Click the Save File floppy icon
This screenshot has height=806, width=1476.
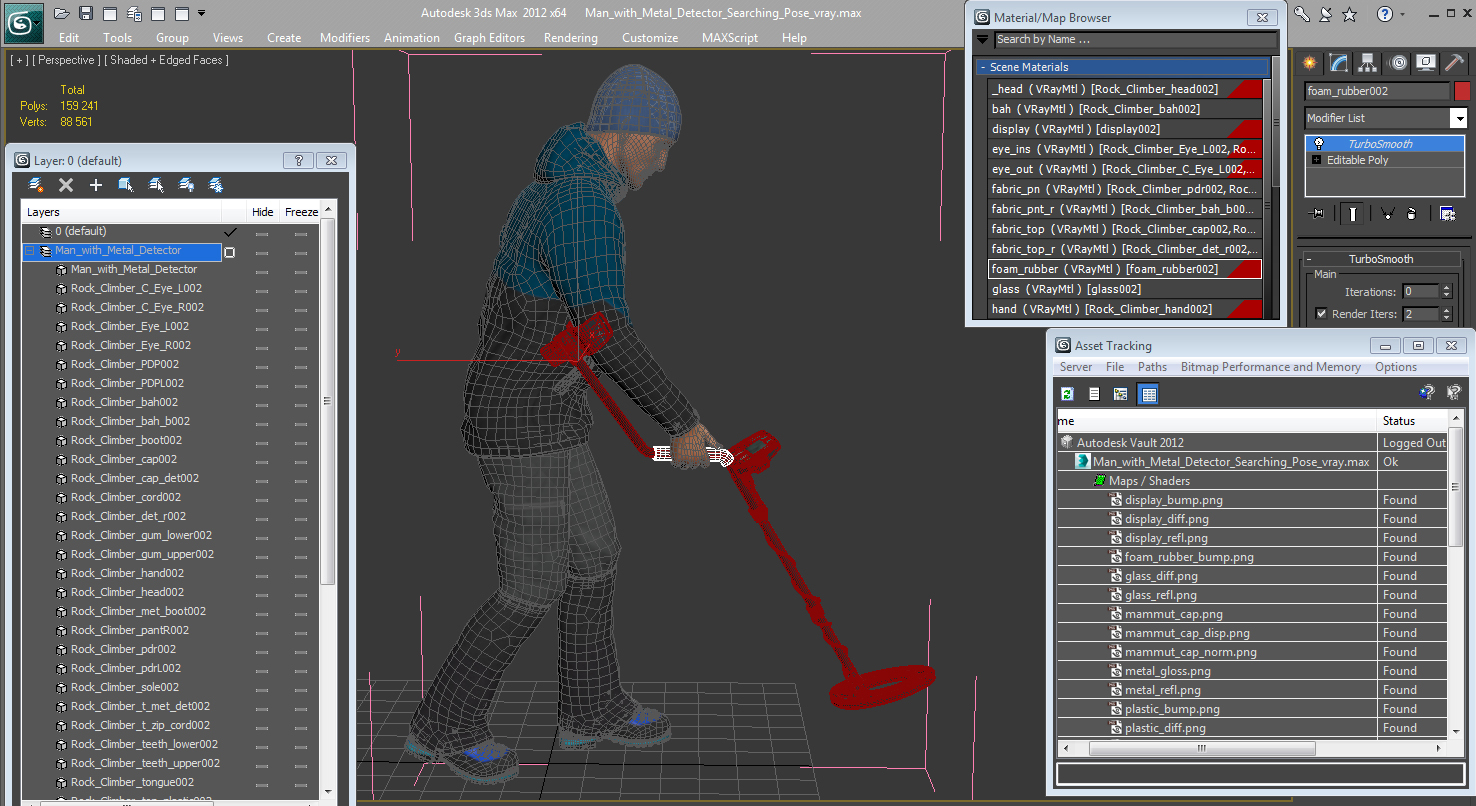[86, 14]
